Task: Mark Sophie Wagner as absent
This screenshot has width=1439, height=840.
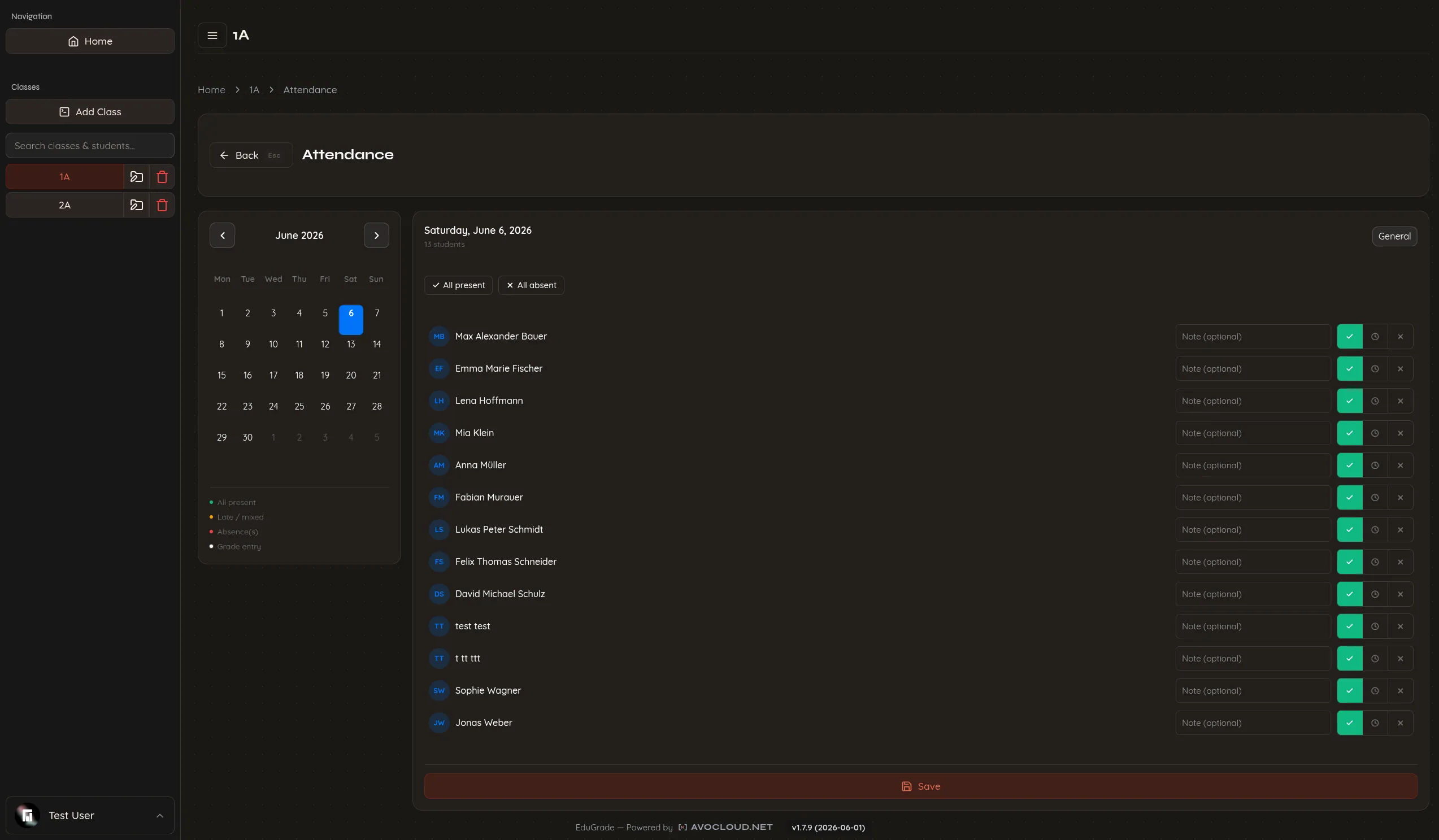Action: point(1400,690)
